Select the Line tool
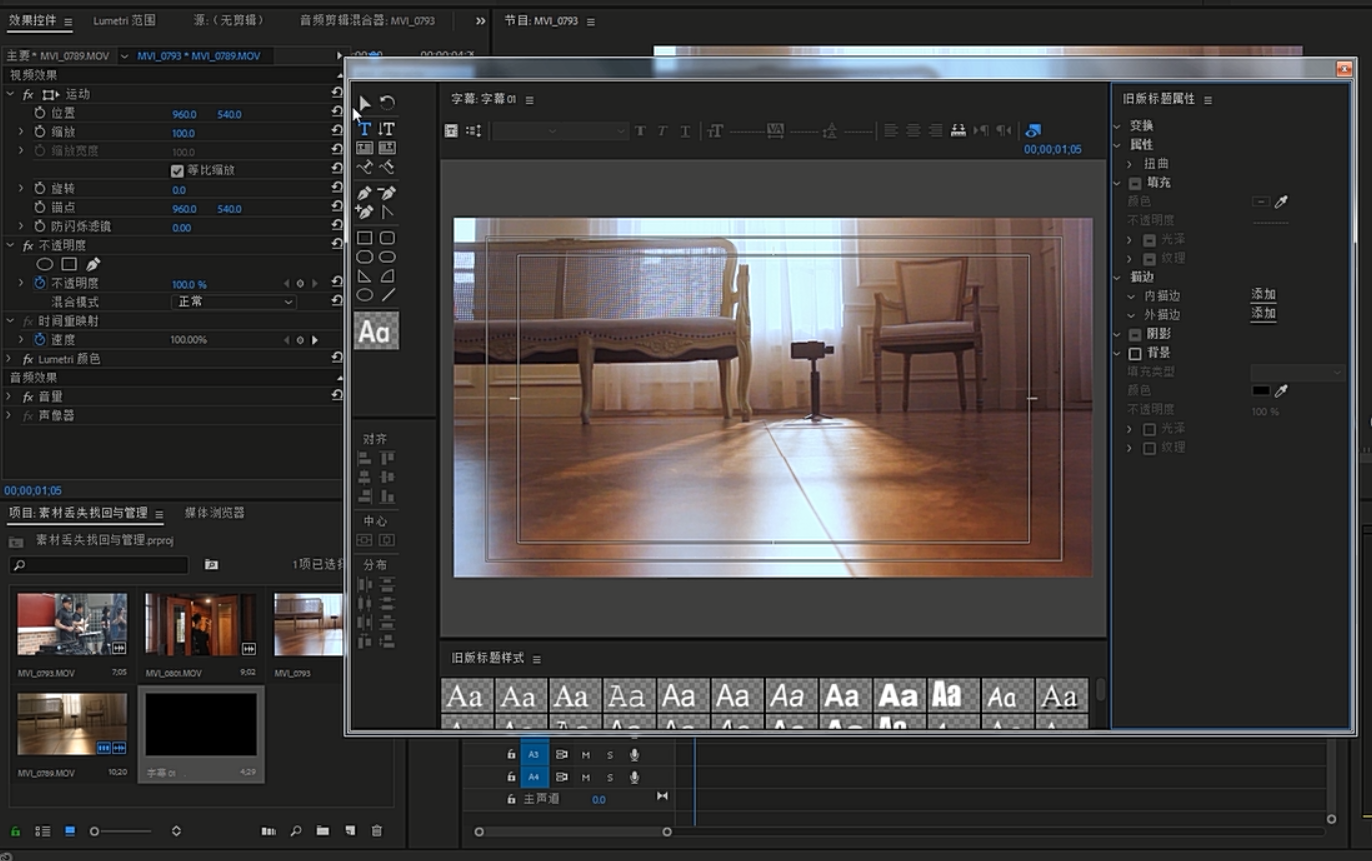The width and height of the screenshot is (1372, 861). [x=387, y=295]
